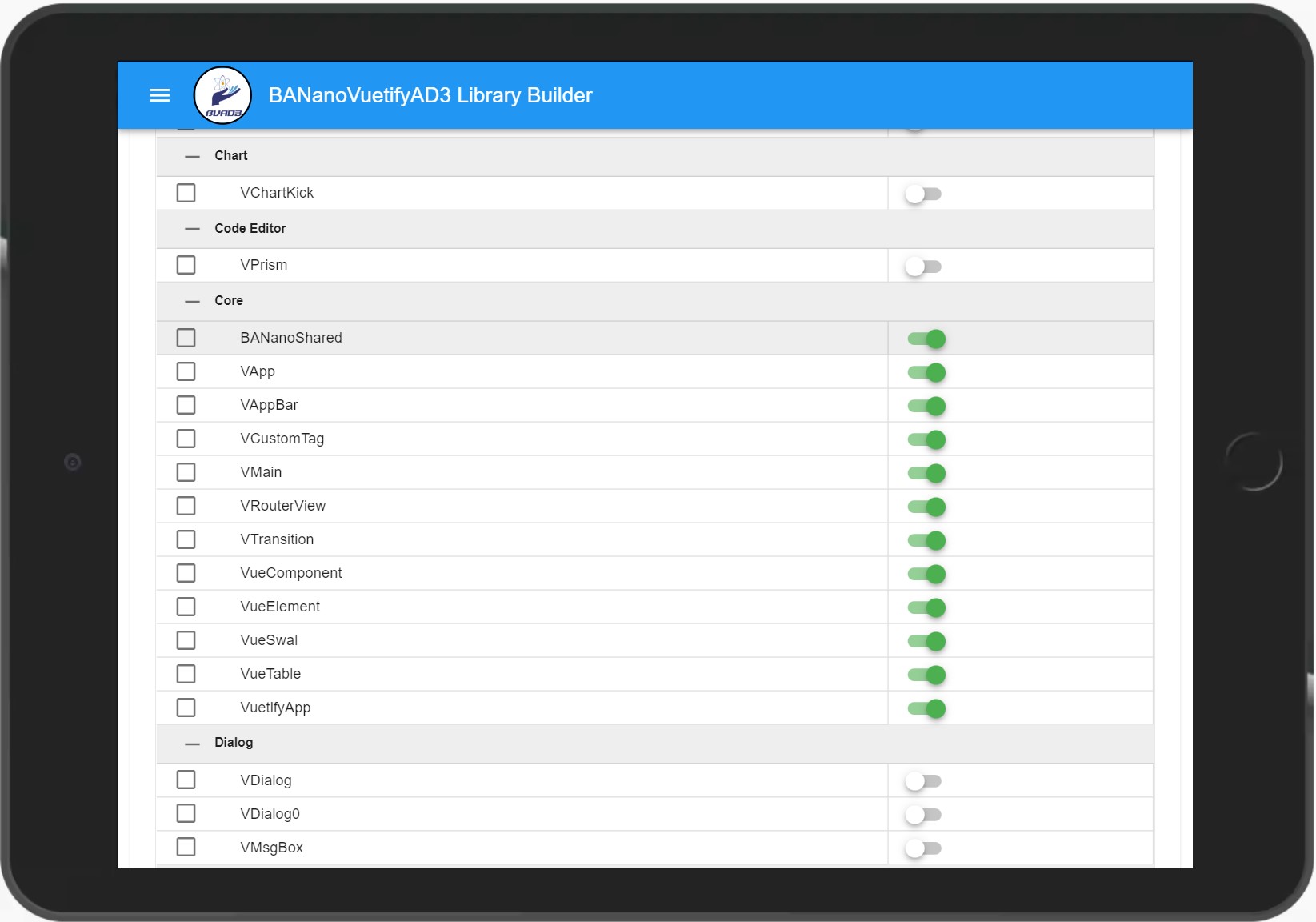Disable the BANanoShared switch
Viewport: 1316px width, 922px height.
[x=926, y=339]
